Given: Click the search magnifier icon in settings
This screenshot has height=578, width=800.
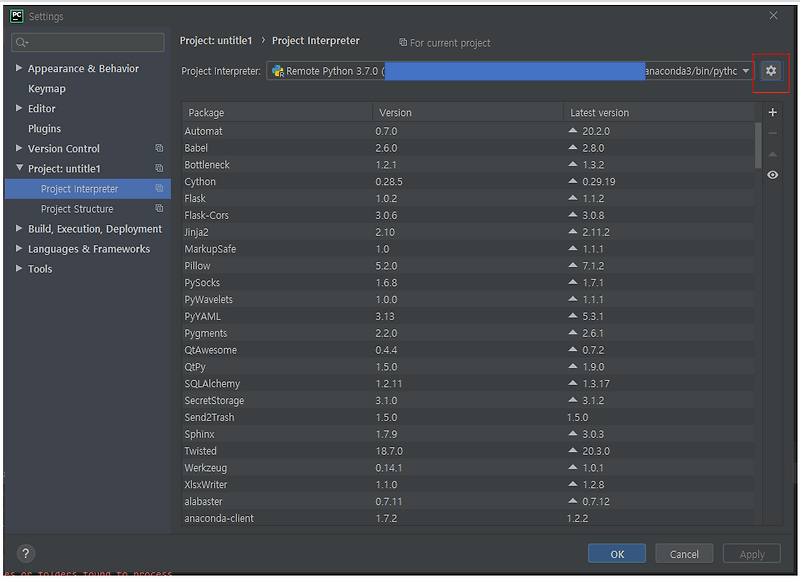Looking at the screenshot, I should pos(21,42).
